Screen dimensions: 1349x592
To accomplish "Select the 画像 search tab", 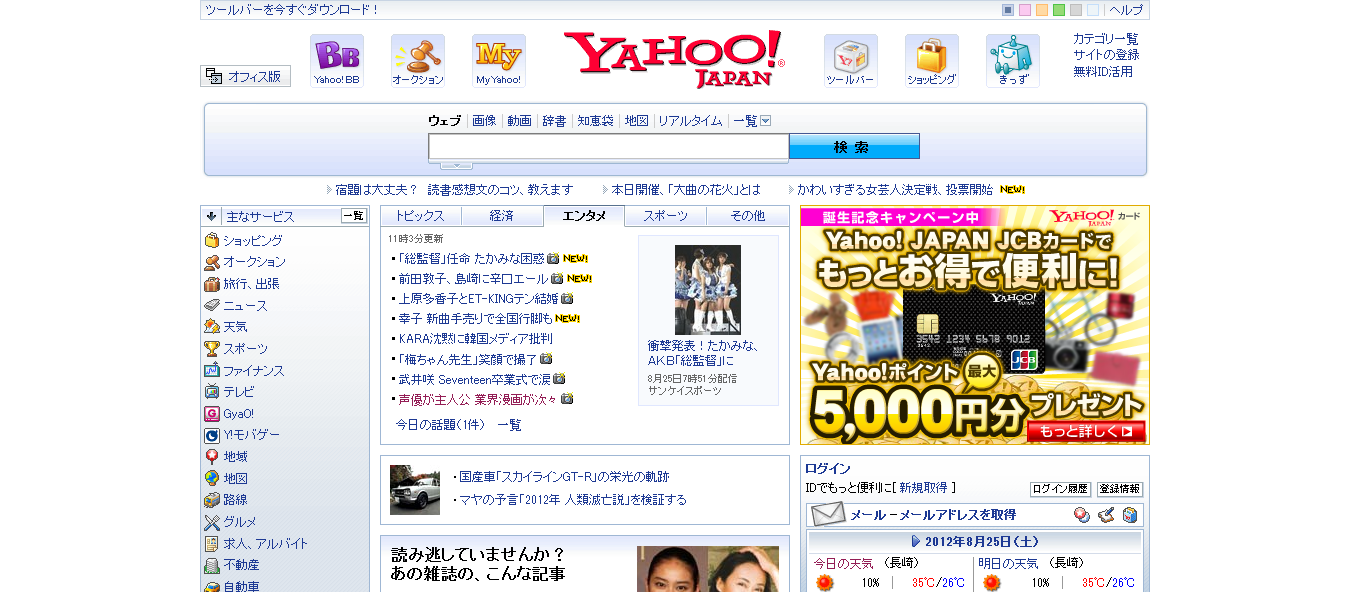I will [484, 121].
